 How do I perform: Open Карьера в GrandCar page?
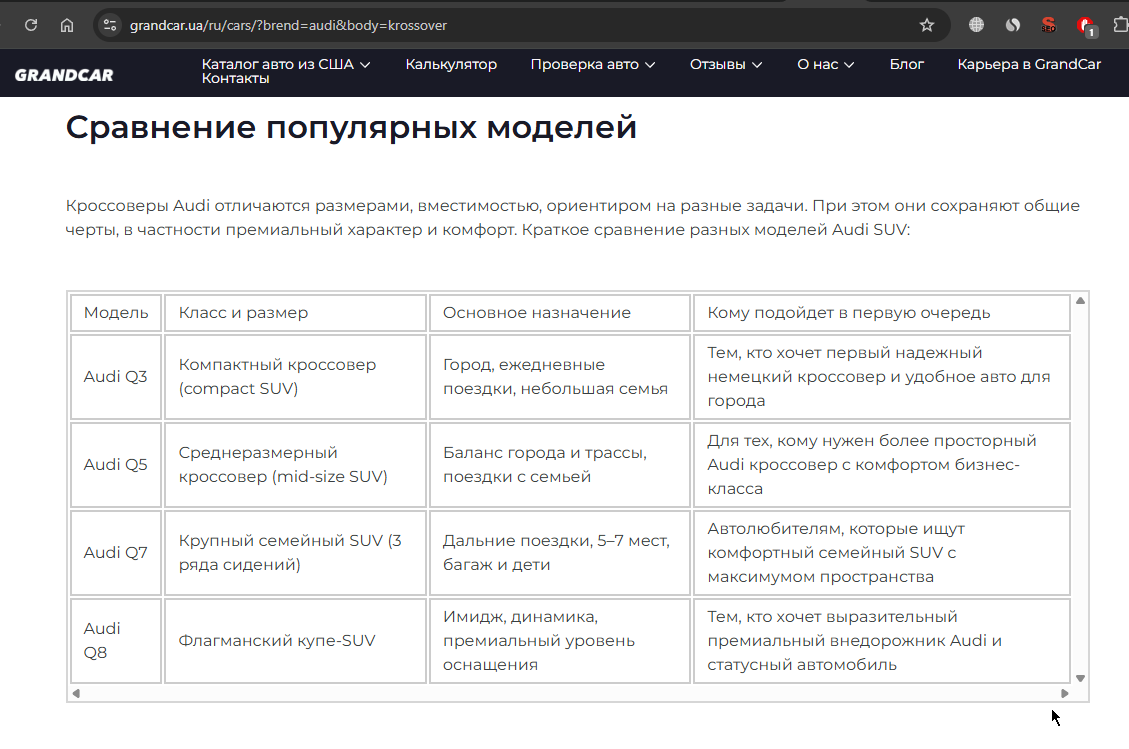pos(1029,64)
